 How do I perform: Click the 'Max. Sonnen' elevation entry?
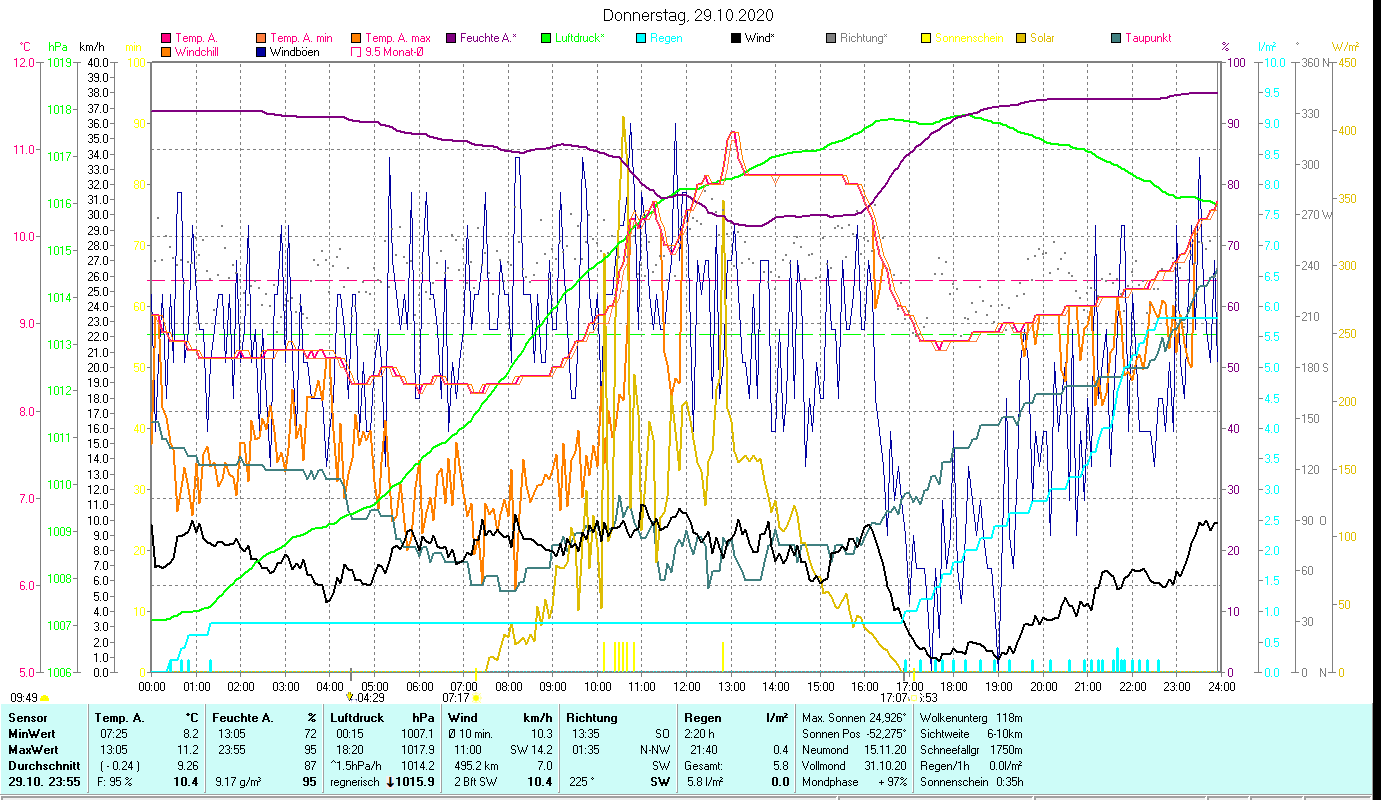[854, 718]
